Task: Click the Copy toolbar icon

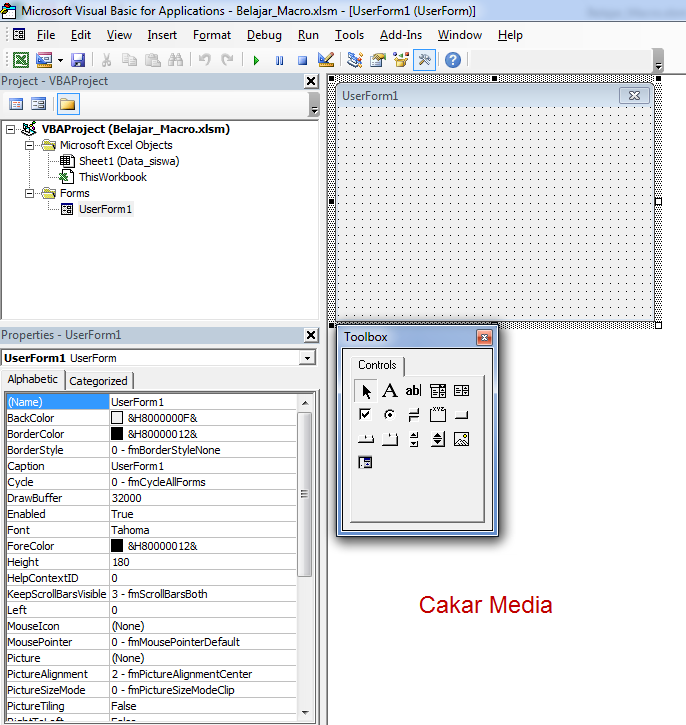Action: coord(129,60)
